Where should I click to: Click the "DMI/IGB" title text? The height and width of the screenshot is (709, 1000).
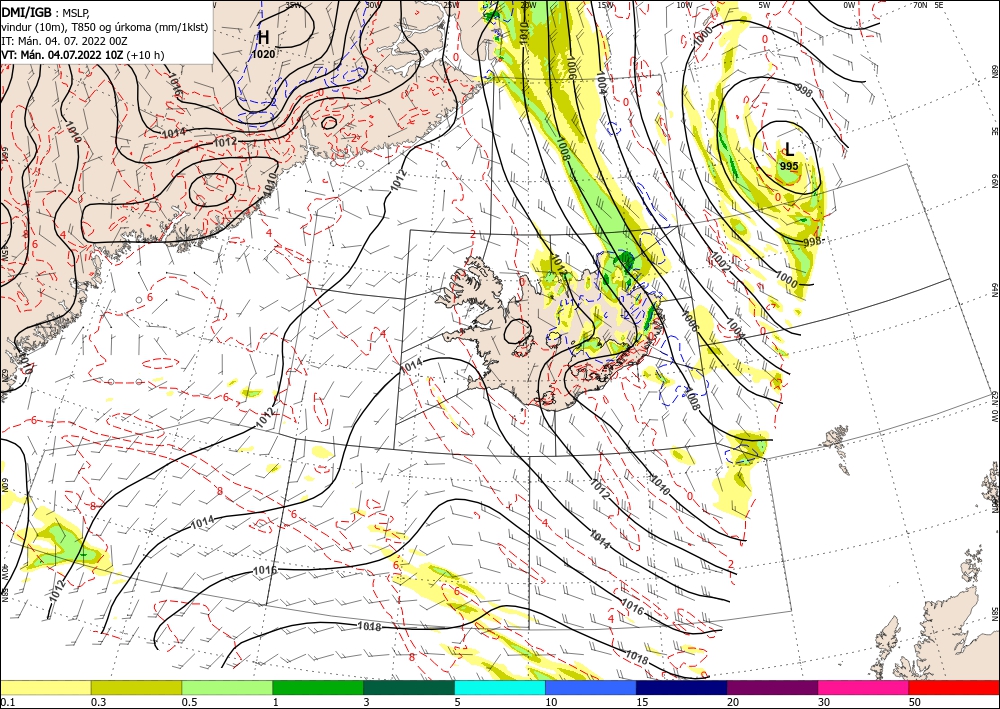(x=26, y=11)
